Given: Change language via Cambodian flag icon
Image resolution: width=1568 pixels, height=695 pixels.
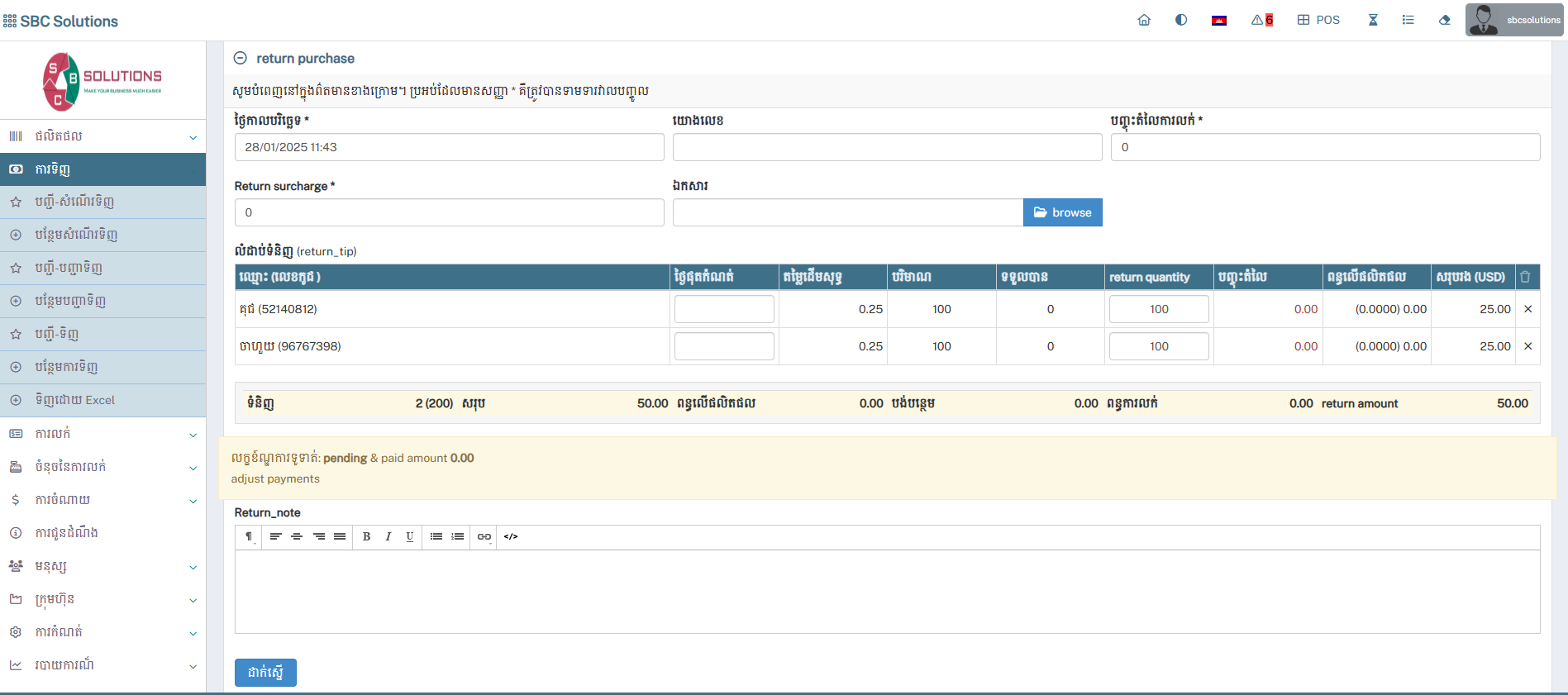Looking at the screenshot, I should tap(1218, 21).
